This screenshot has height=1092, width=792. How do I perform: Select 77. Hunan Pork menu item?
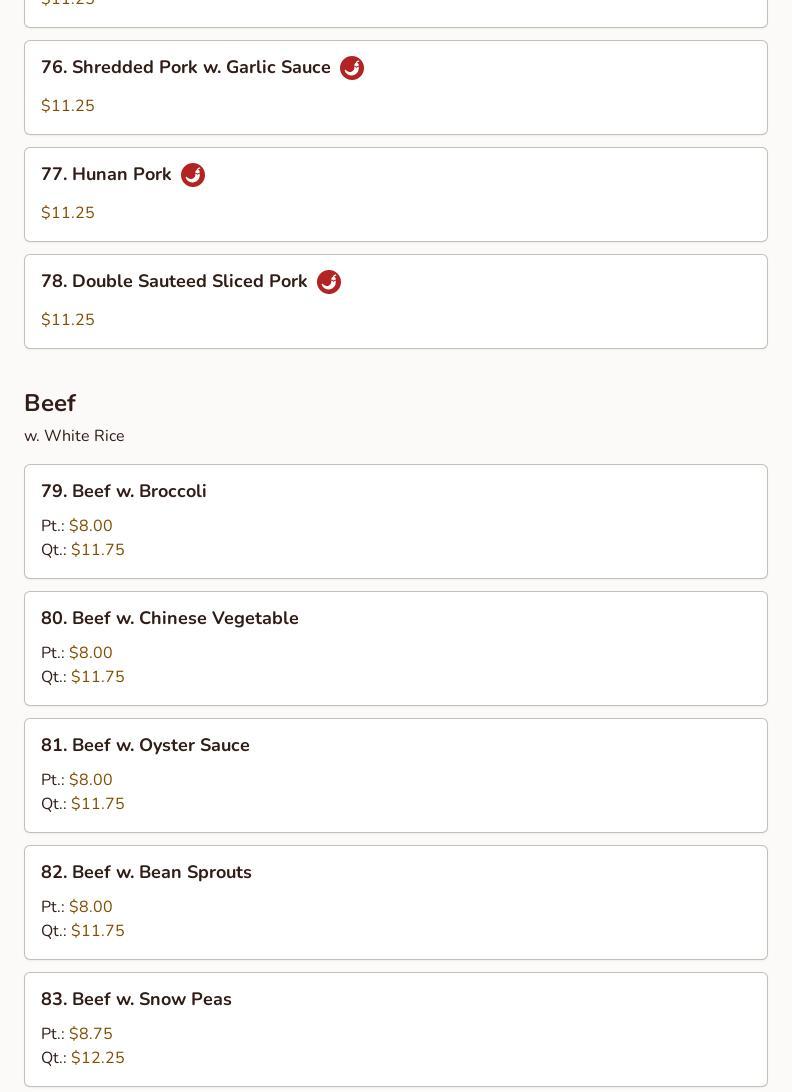click(x=106, y=175)
